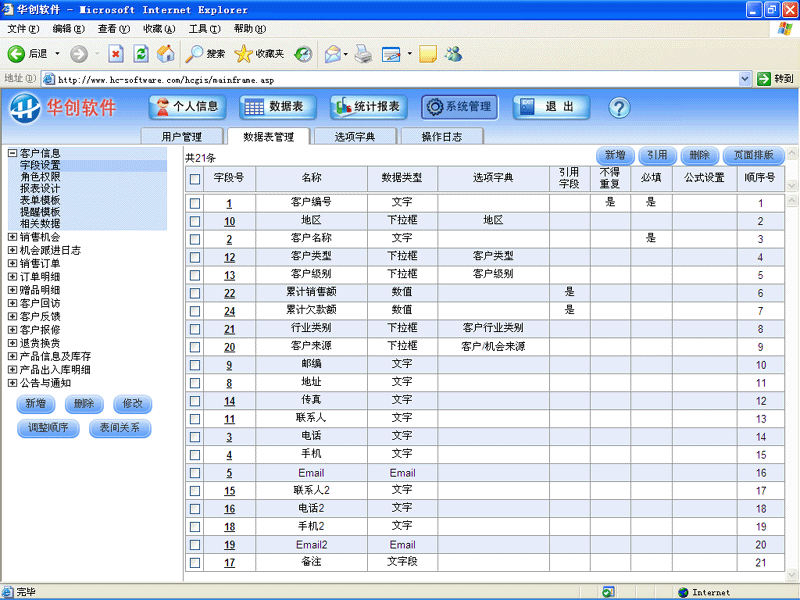Check the checkbox for 客户编号 row
Screen dimensions: 800x600
click(x=195, y=203)
